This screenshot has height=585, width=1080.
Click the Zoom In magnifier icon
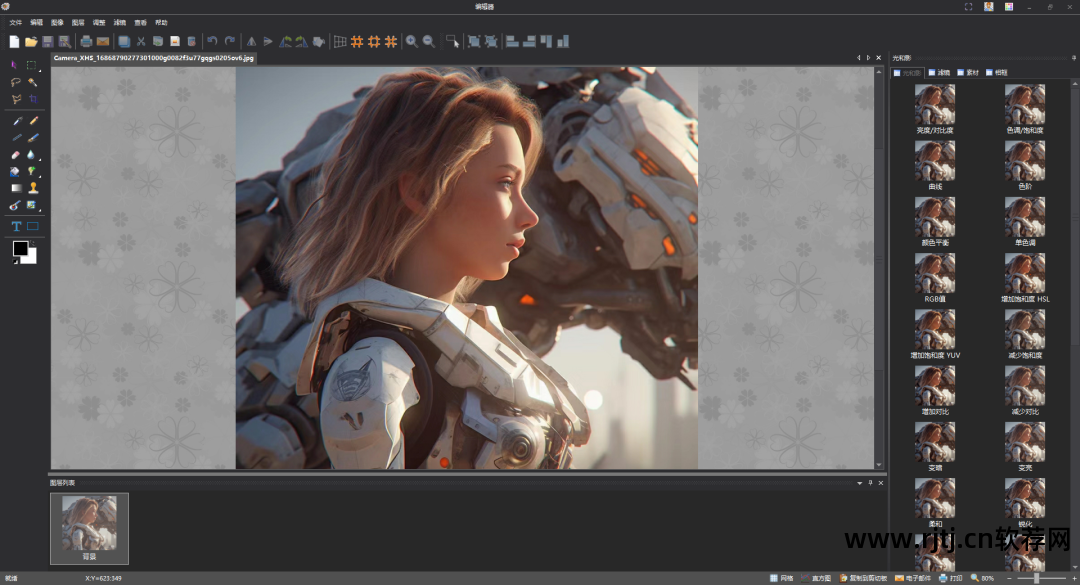[411, 41]
